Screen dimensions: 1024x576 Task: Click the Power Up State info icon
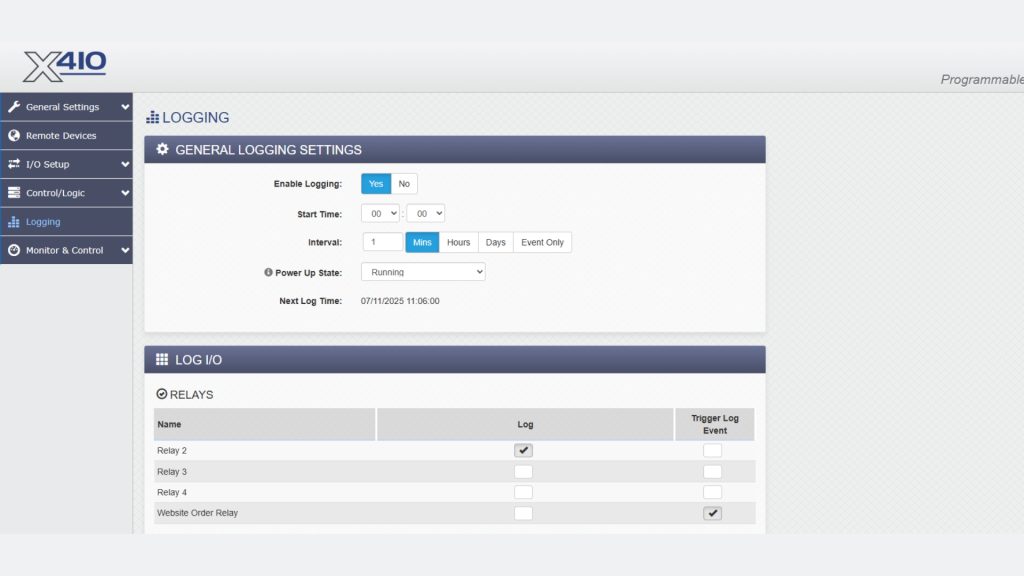point(268,272)
